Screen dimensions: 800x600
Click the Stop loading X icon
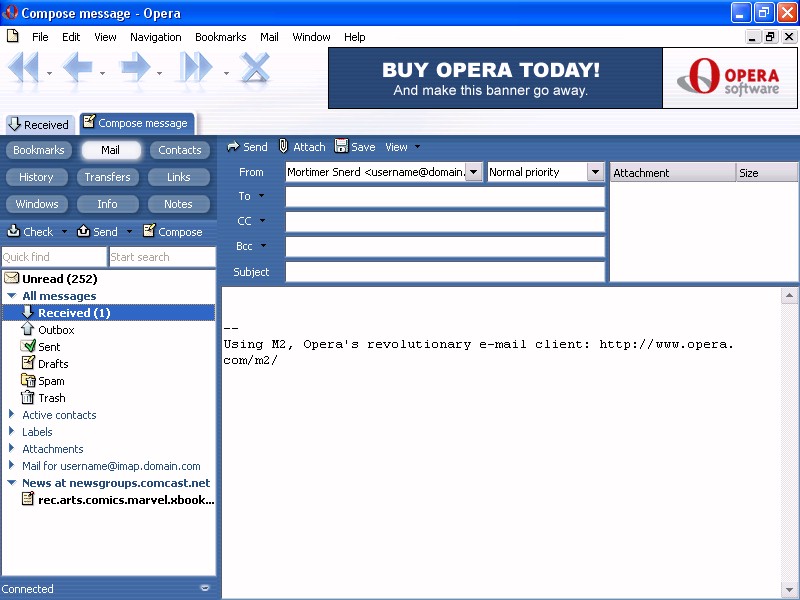pos(255,67)
